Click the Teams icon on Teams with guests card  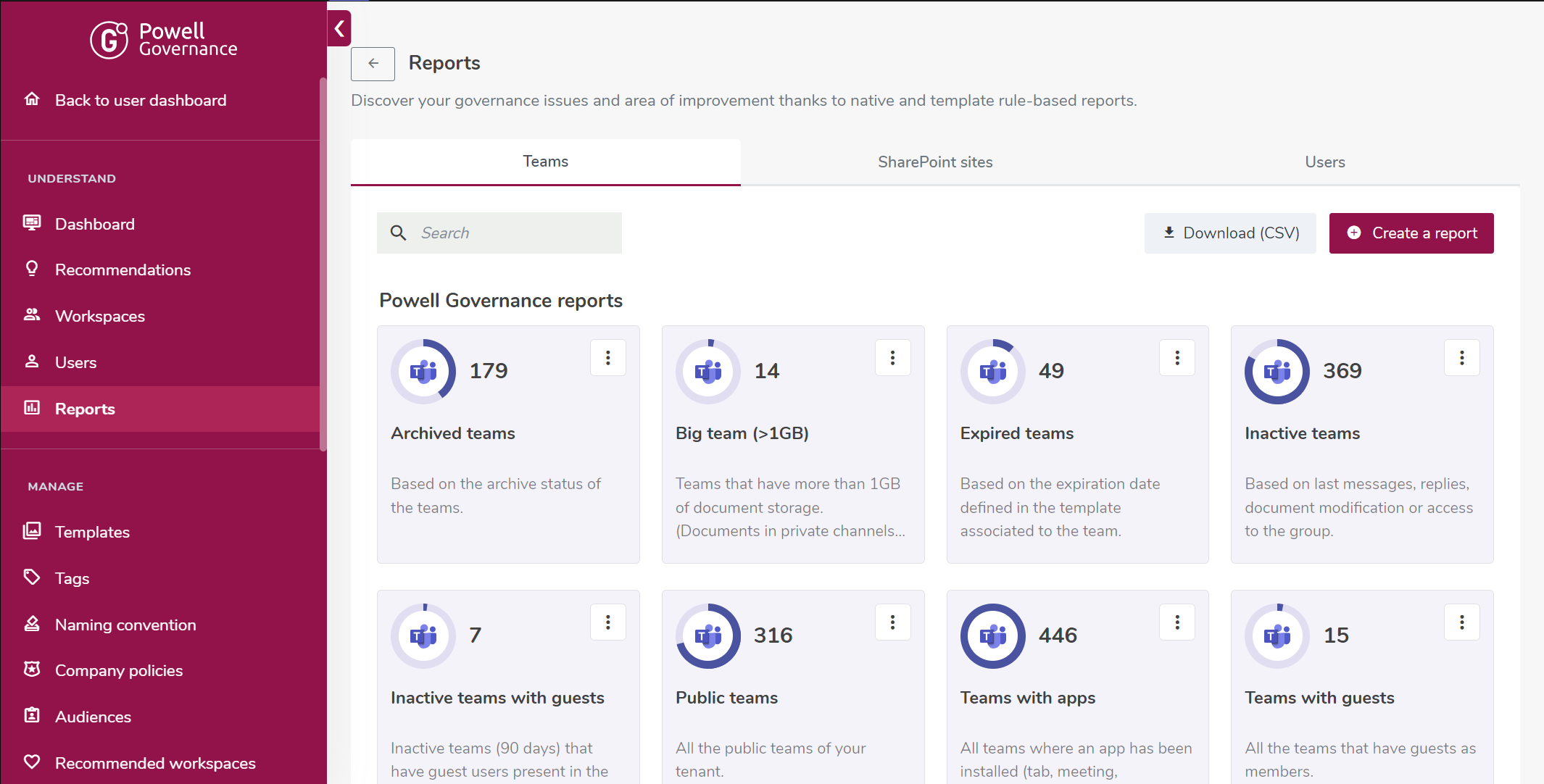(1277, 636)
